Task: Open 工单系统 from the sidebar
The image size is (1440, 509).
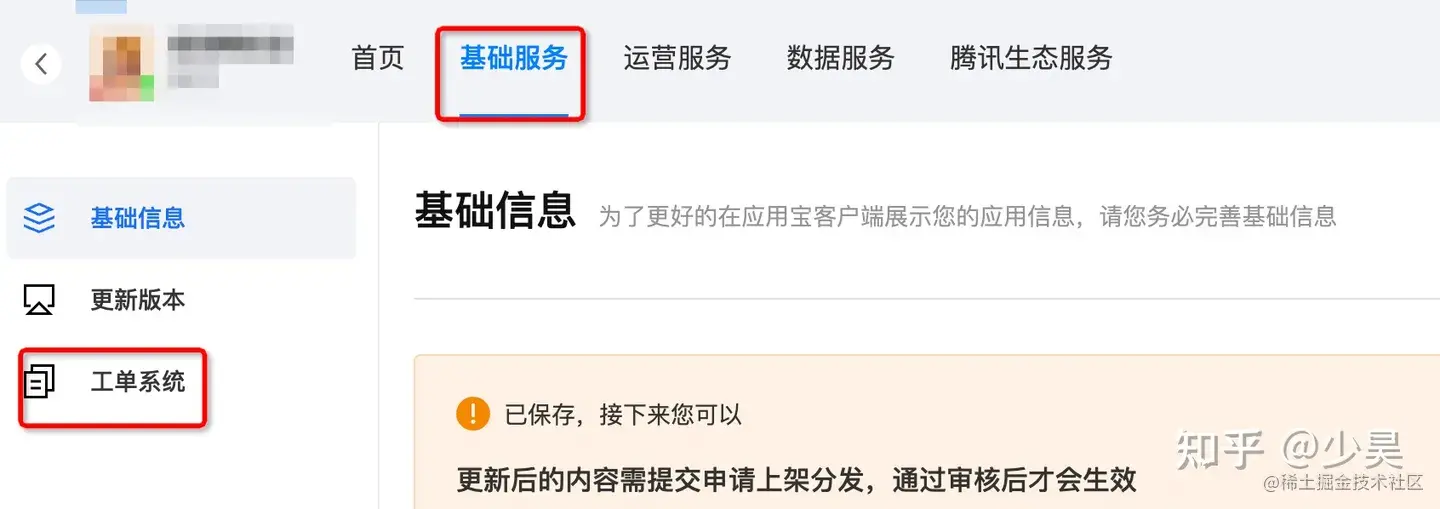Action: coord(138,381)
